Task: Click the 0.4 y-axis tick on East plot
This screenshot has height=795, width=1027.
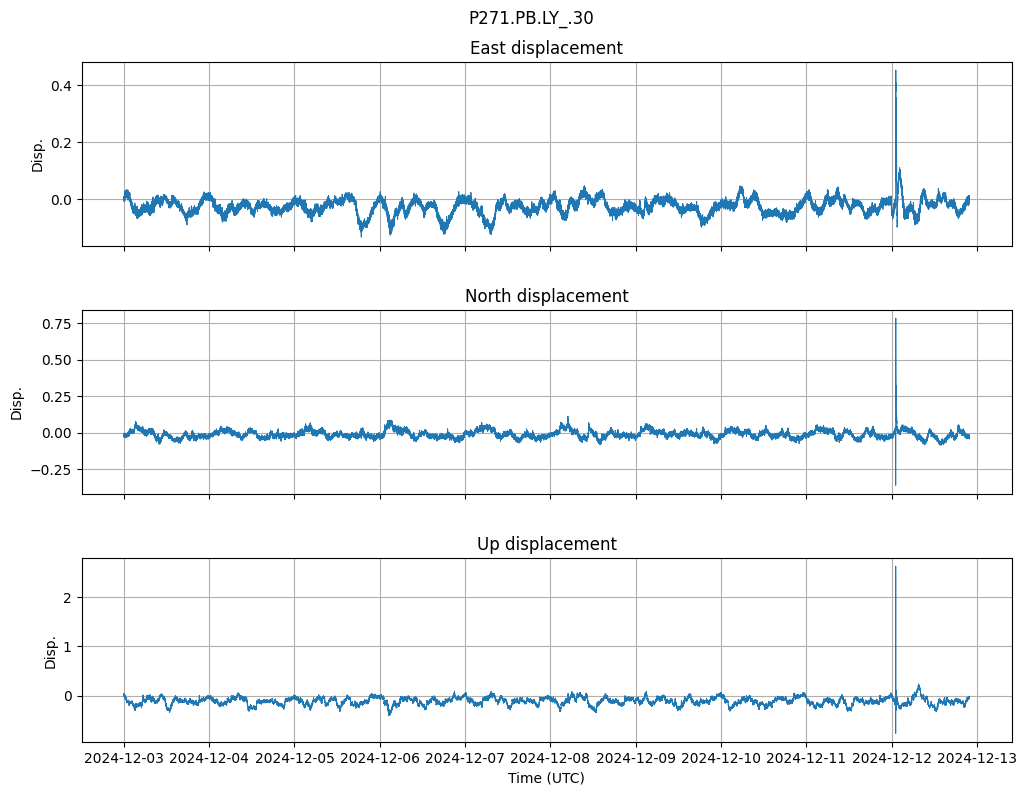Action: (62, 86)
